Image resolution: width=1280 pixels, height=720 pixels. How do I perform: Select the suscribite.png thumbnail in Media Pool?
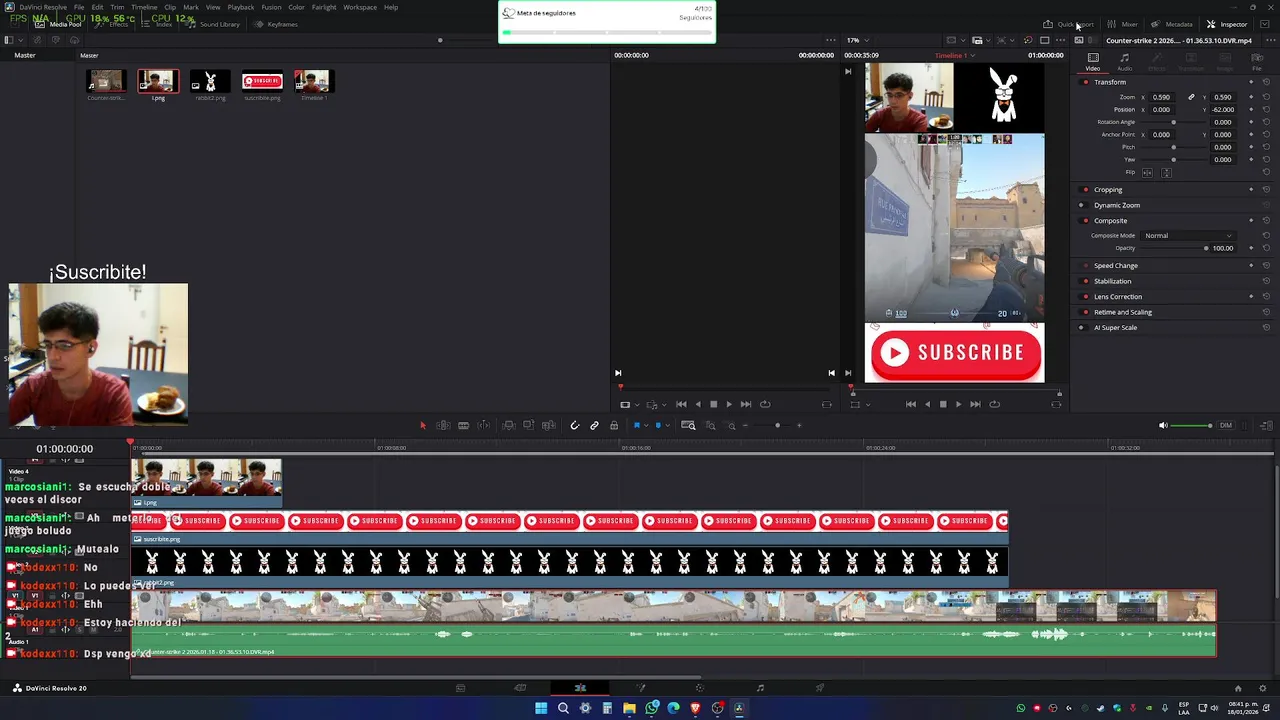pyautogui.click(x=262, y=81)
